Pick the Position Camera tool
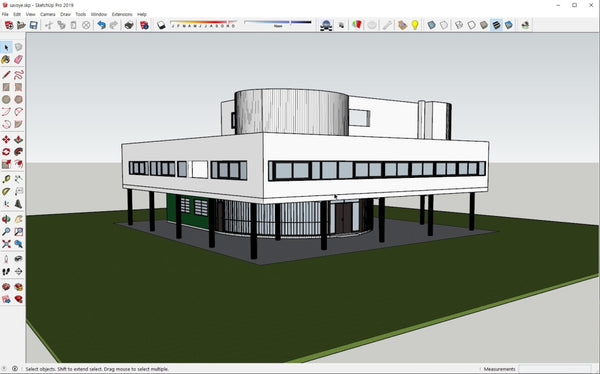 point(6,259)
